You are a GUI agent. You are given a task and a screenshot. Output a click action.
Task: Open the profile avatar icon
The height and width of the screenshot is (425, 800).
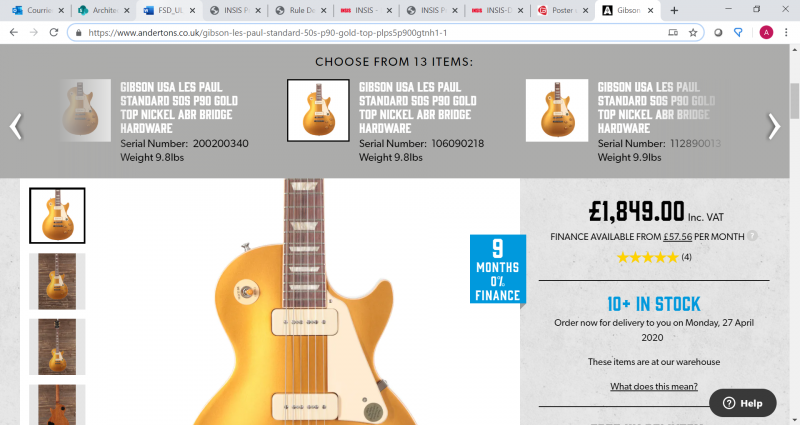(766, 32)
